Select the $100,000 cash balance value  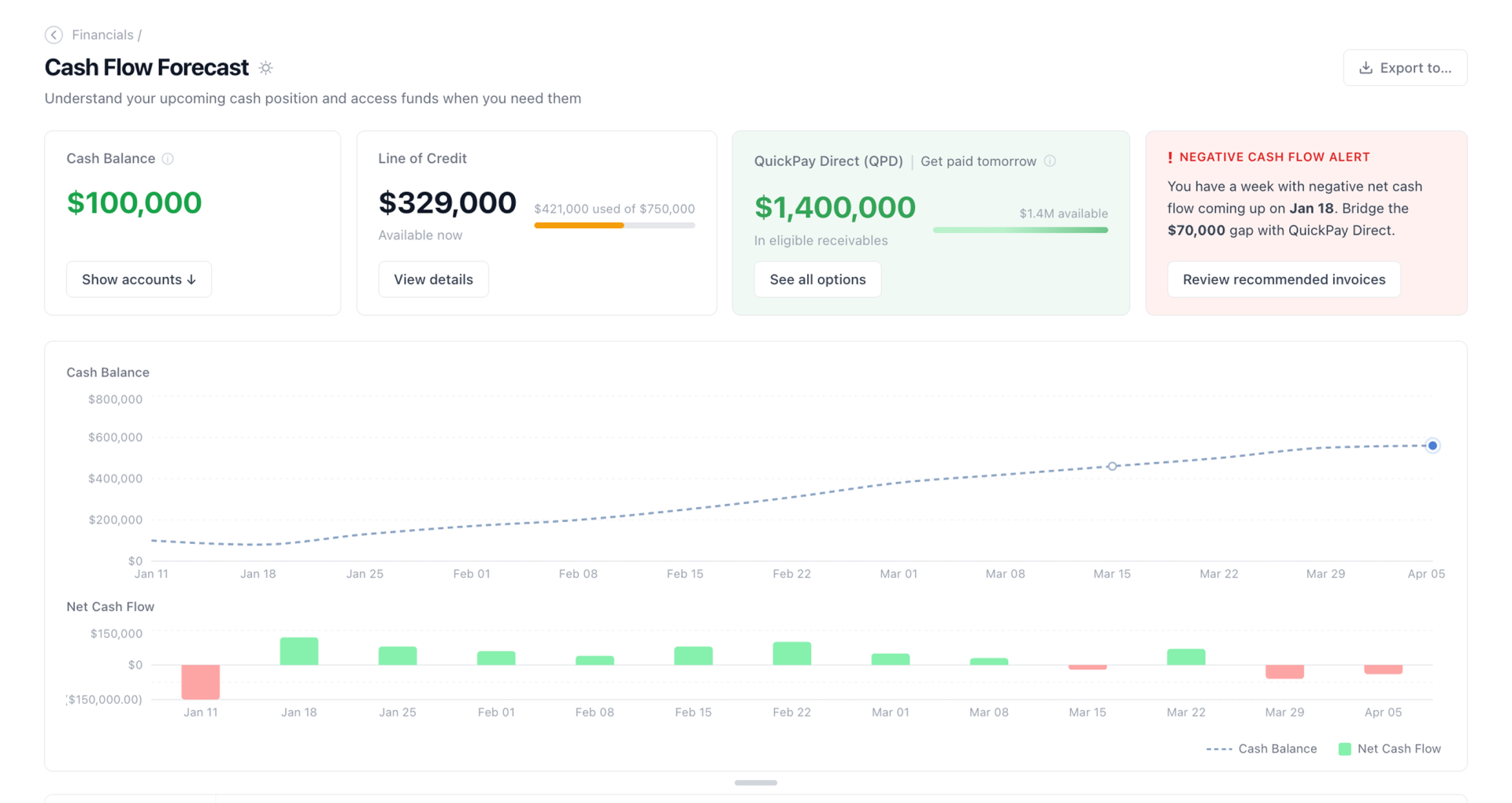click(x=134, y=202)
